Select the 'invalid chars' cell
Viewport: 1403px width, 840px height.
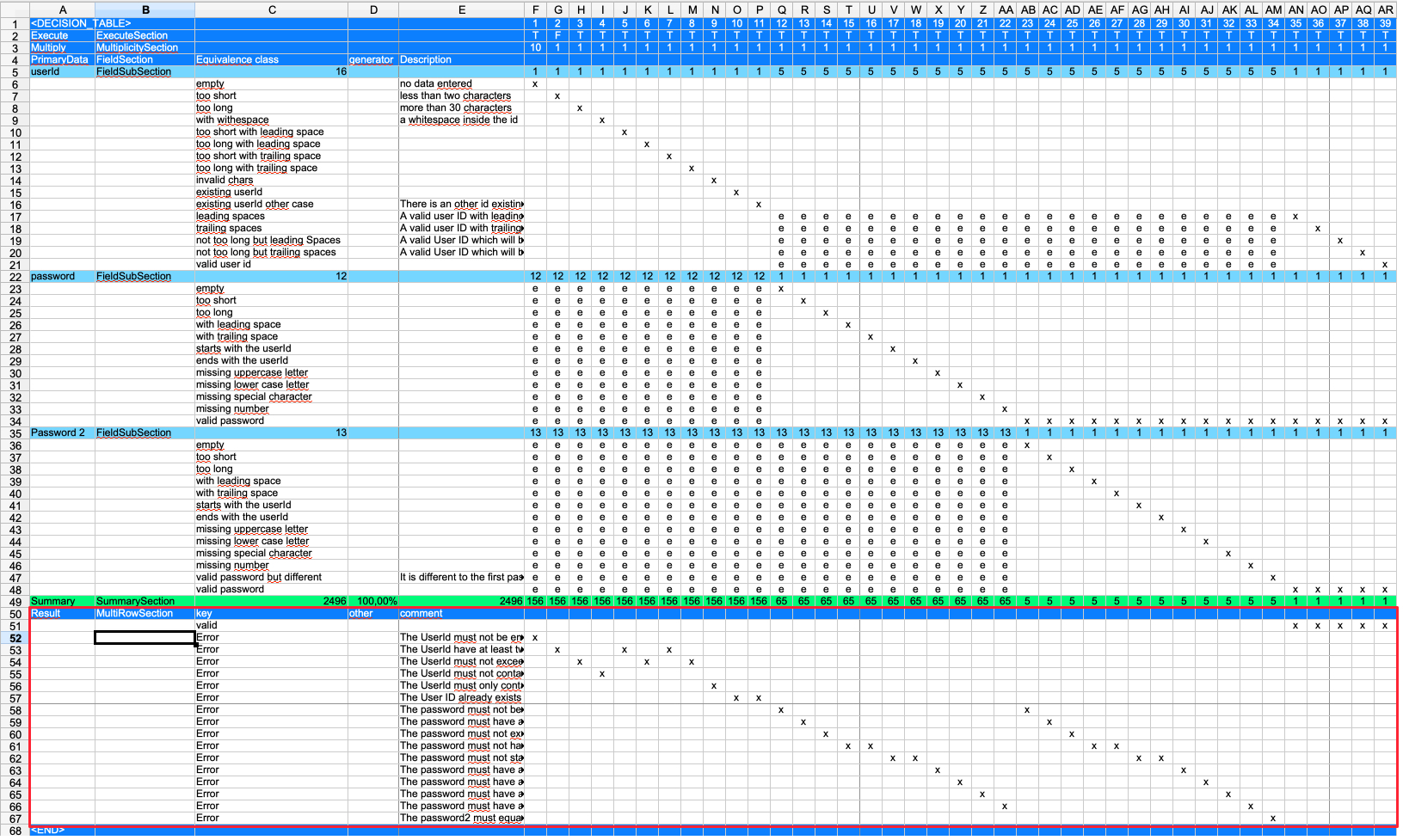coord(271,180)
